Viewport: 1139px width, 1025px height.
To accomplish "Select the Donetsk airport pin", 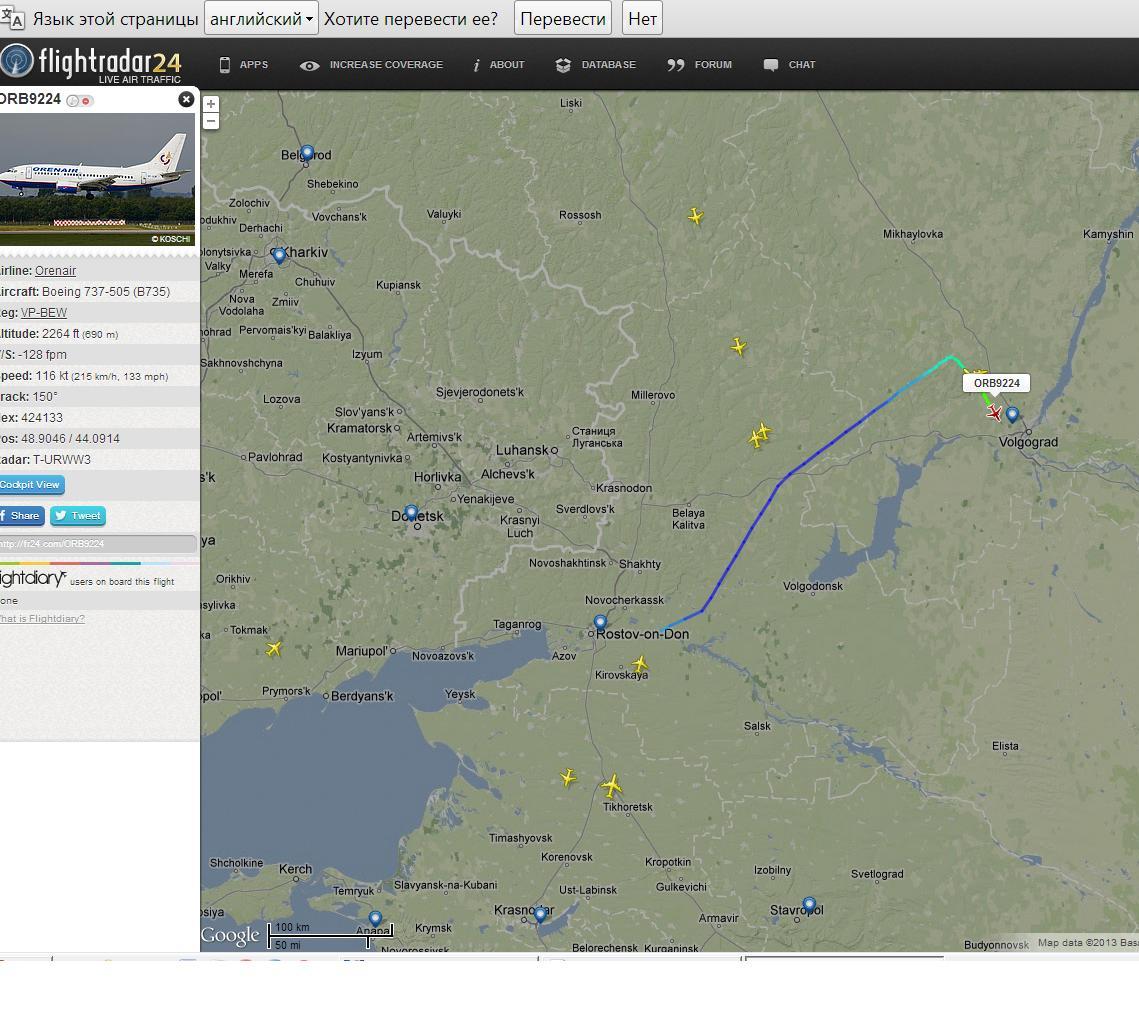I will coord(411,513).
